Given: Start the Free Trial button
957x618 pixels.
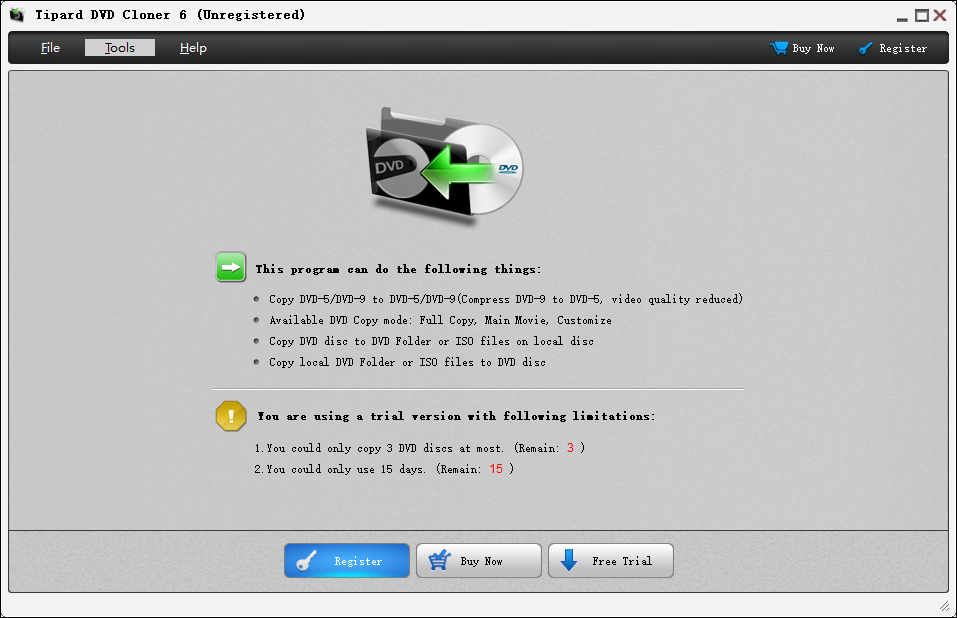Looking at the screenshot, I should [610, 561].
